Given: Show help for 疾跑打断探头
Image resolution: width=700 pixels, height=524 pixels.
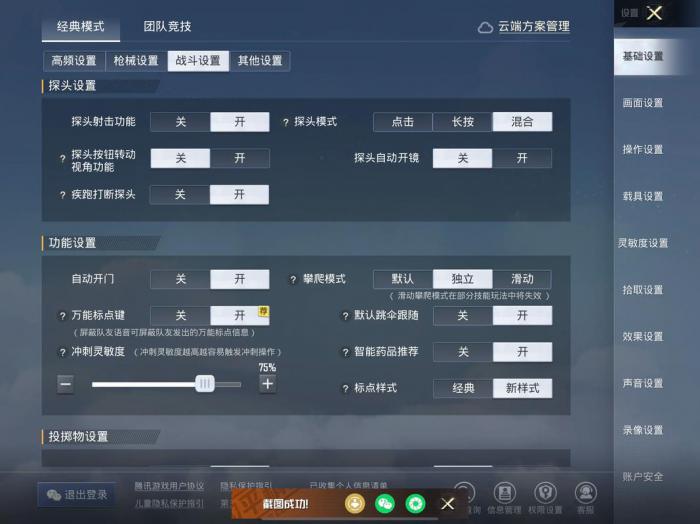Looking at the screenshot, I should coord(62,195).
